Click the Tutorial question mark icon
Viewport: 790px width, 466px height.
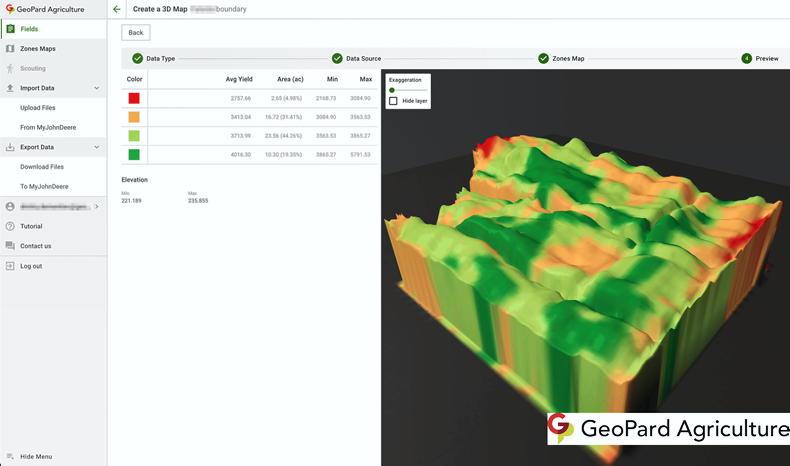[10, 226]
